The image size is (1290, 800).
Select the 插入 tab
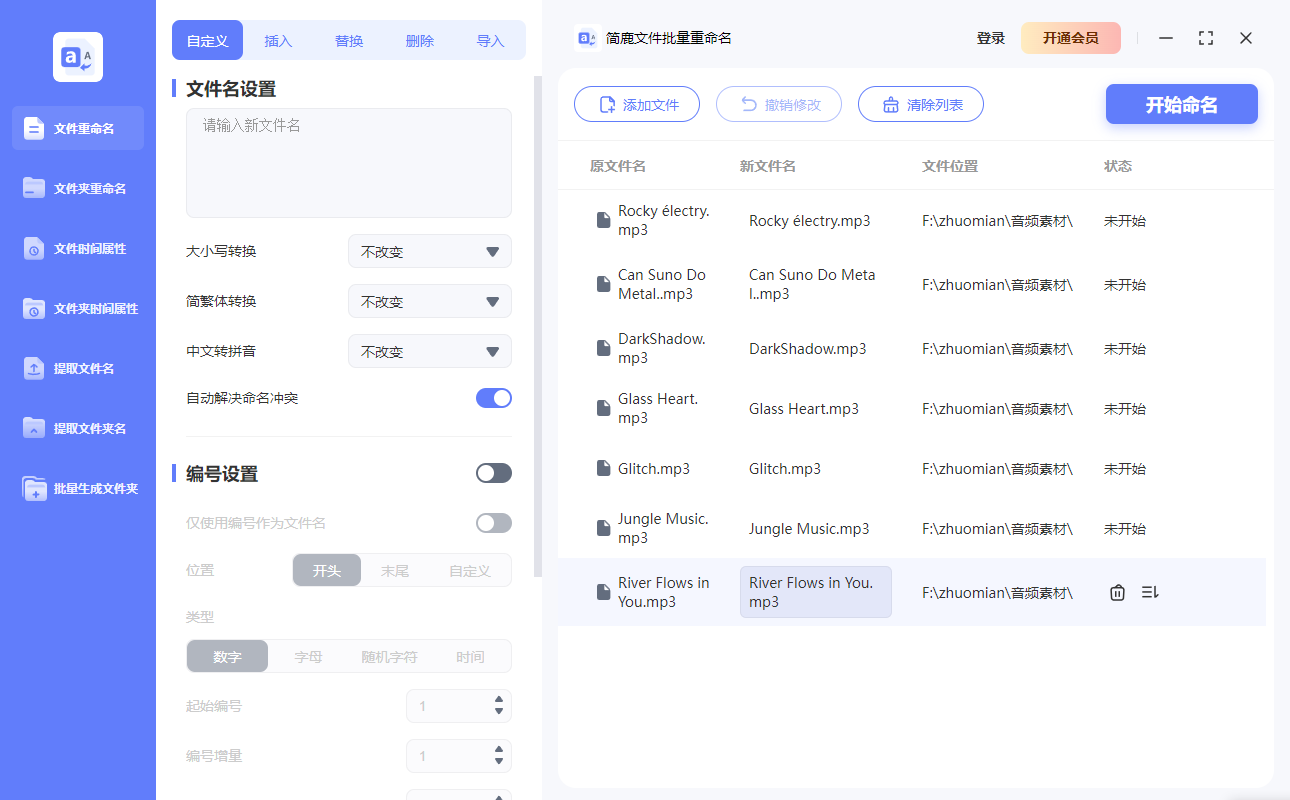click(x=278, y=40)
